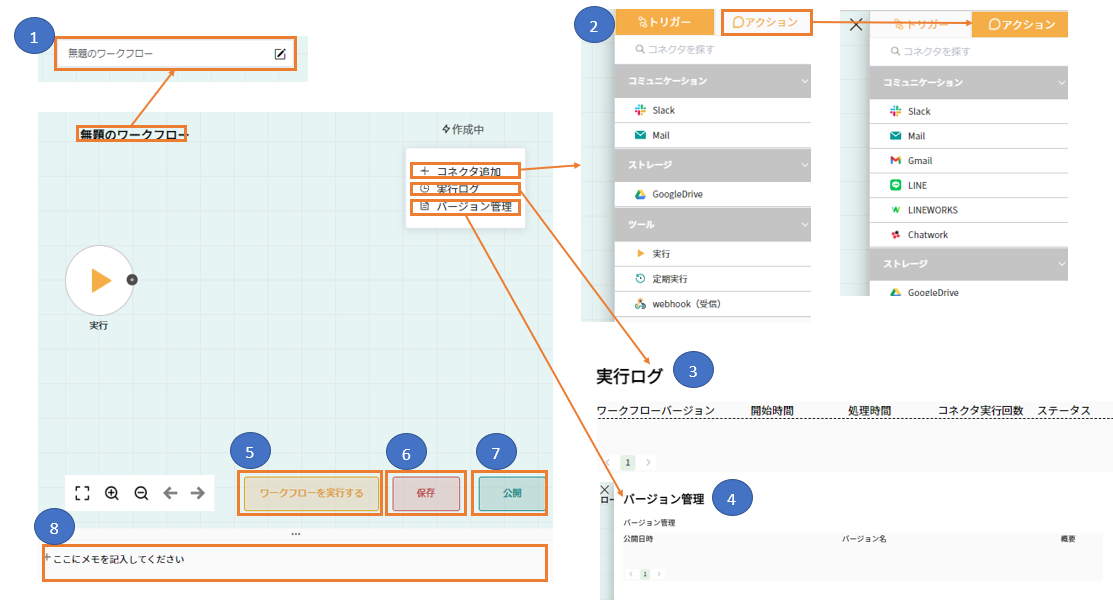This screenshot has width=1113, height=608.
Task: Collapse the ツール category header
Action: [x=712, y=225]
